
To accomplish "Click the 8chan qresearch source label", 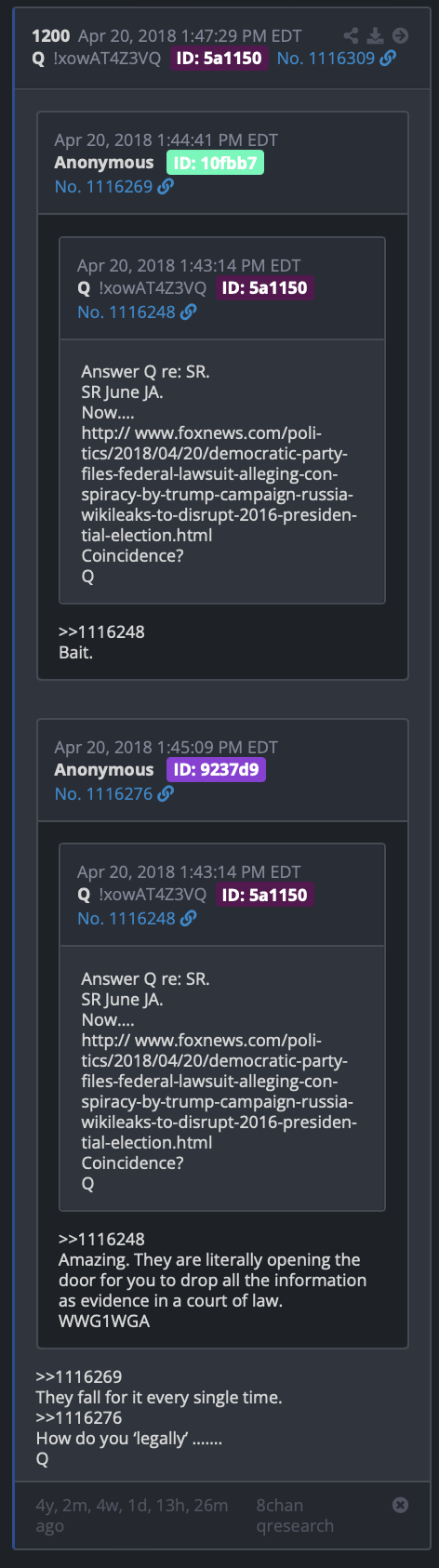I will [295, 1515].
